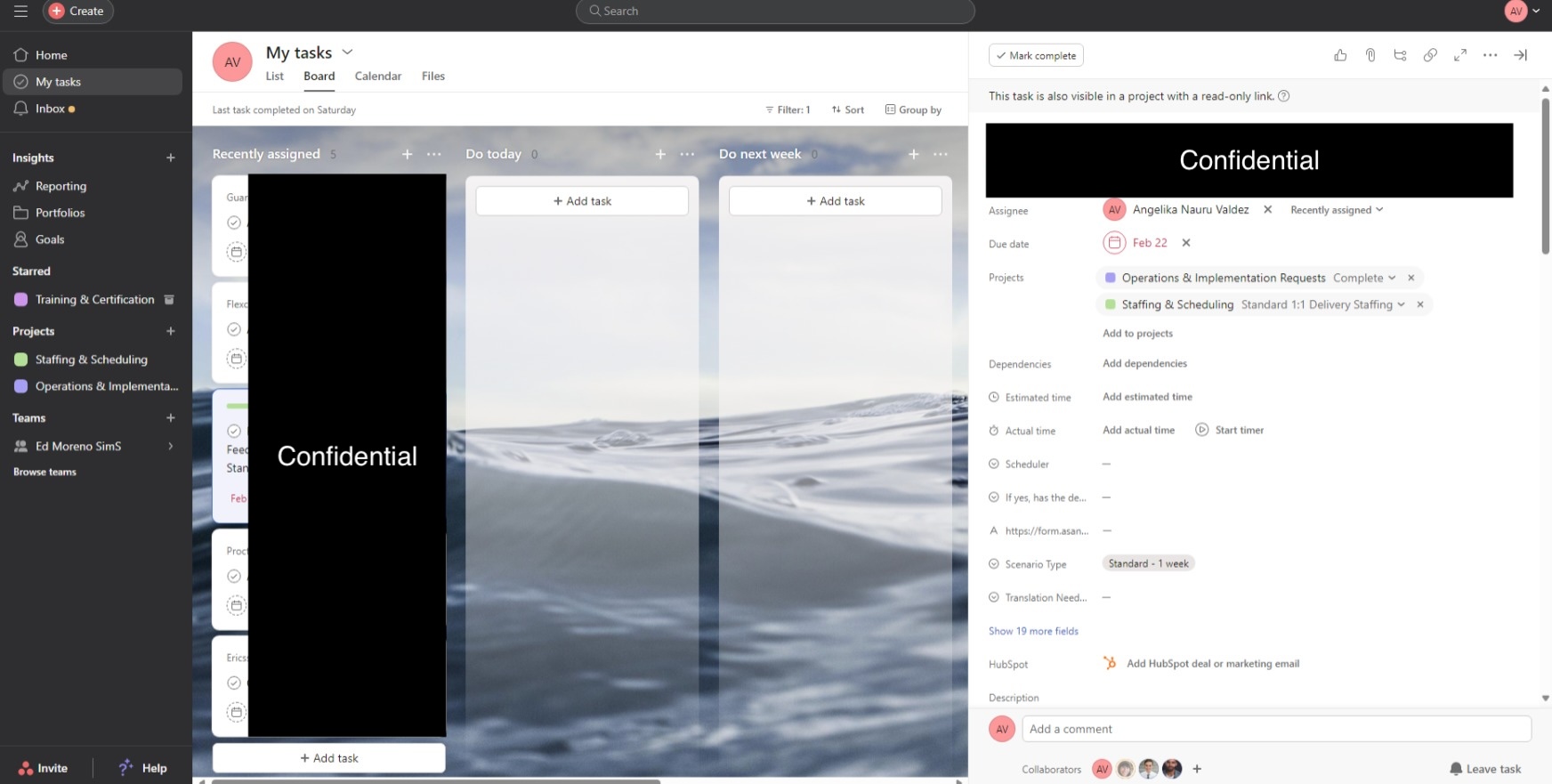Like this task with thumbs-up icon

pyautogui.click(x=1340, y=55)
